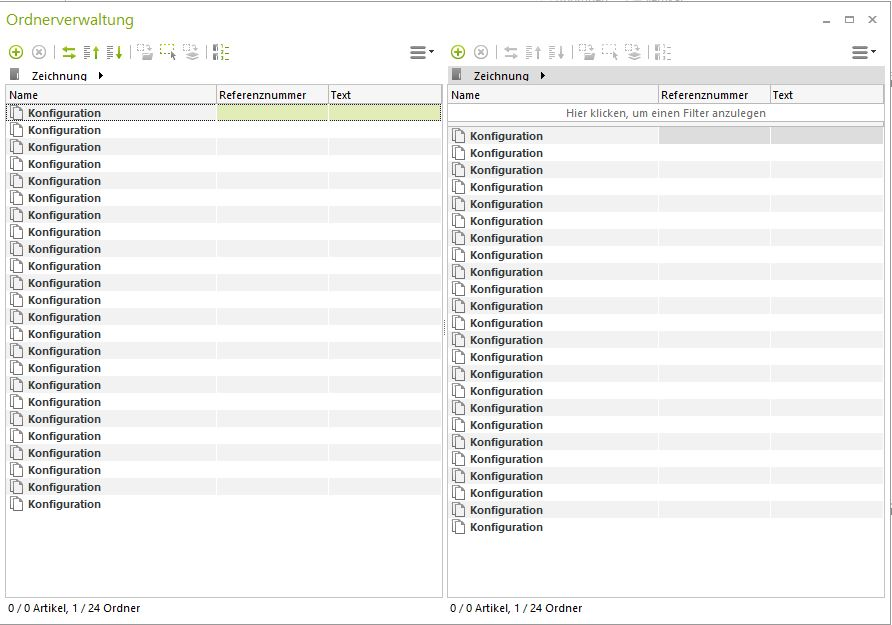This screenshot has height=625, width=892.
Task: Minimize the Ordnerverwaltung window
Action: (827, 20)
